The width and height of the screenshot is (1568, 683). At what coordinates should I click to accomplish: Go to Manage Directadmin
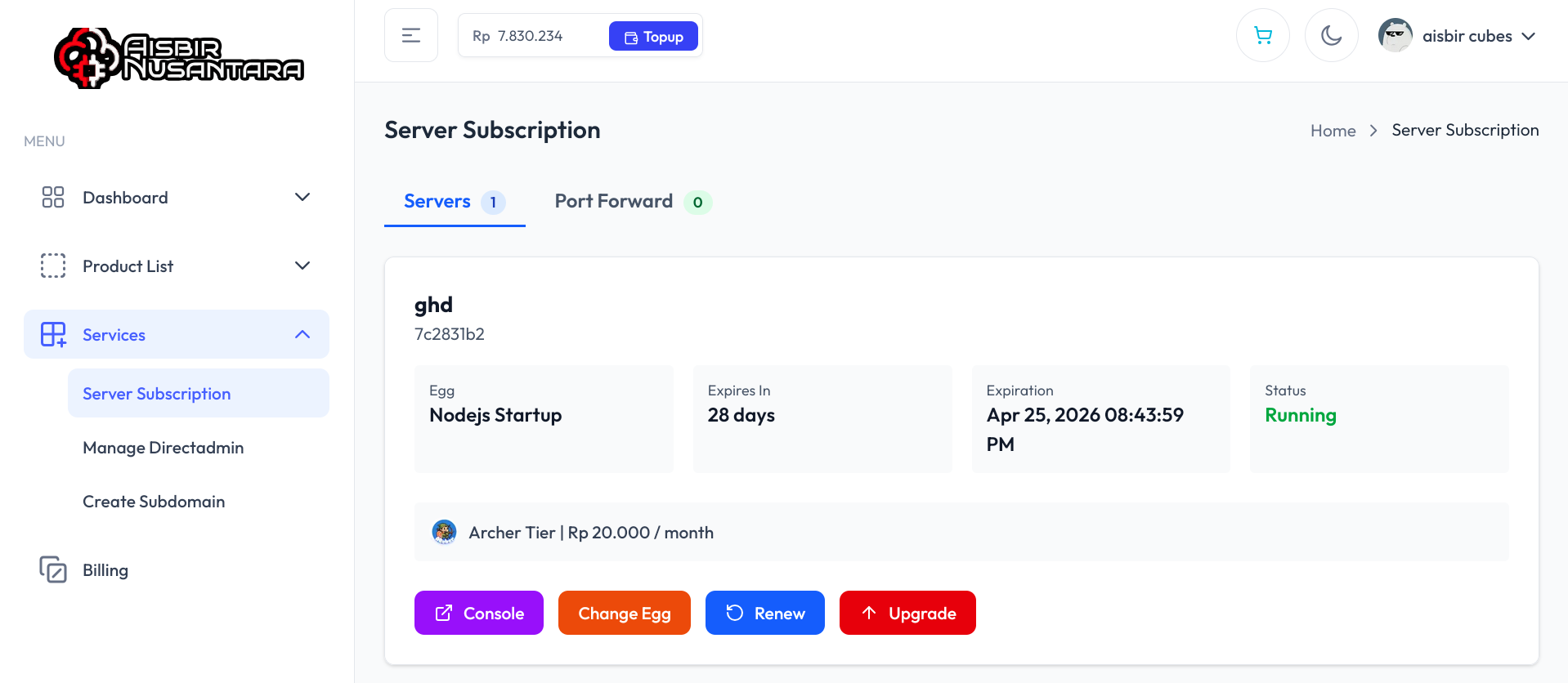click(x=164, y=448)
